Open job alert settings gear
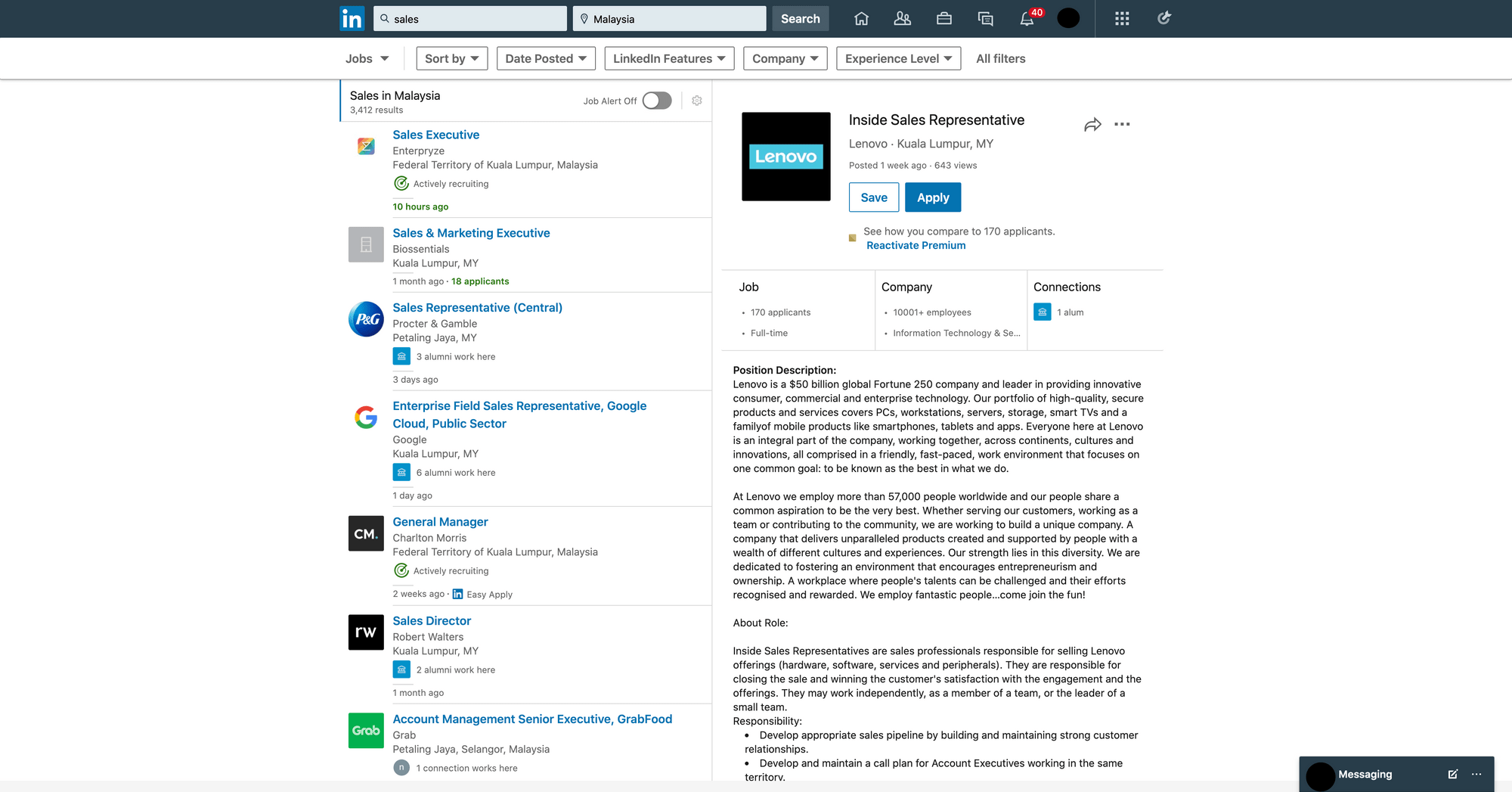This screenshot has height=792, width=1512. pos(697,101)
